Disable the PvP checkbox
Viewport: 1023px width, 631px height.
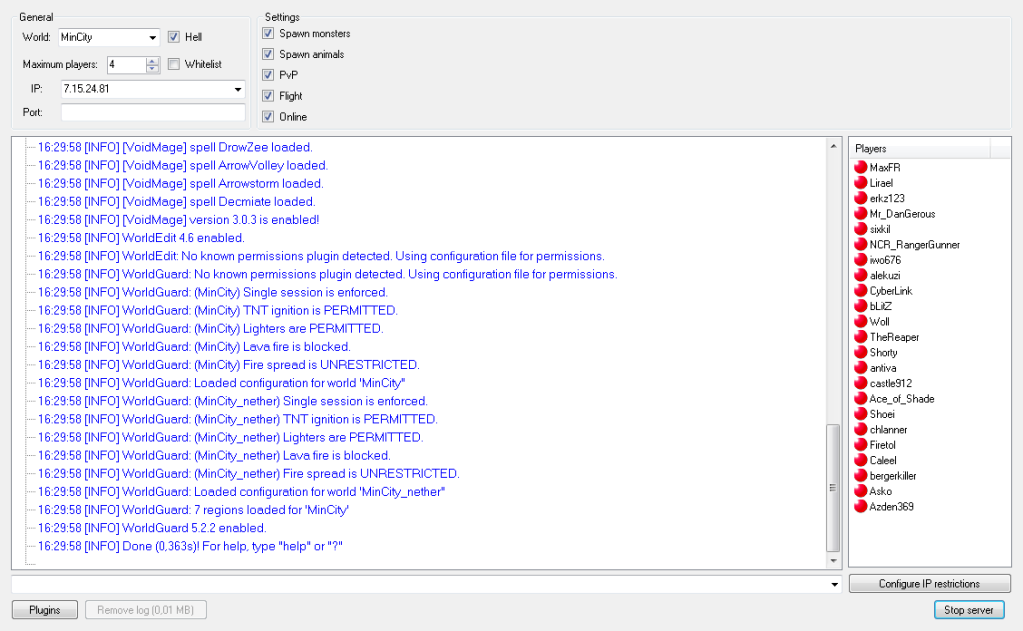coord(268,75)
